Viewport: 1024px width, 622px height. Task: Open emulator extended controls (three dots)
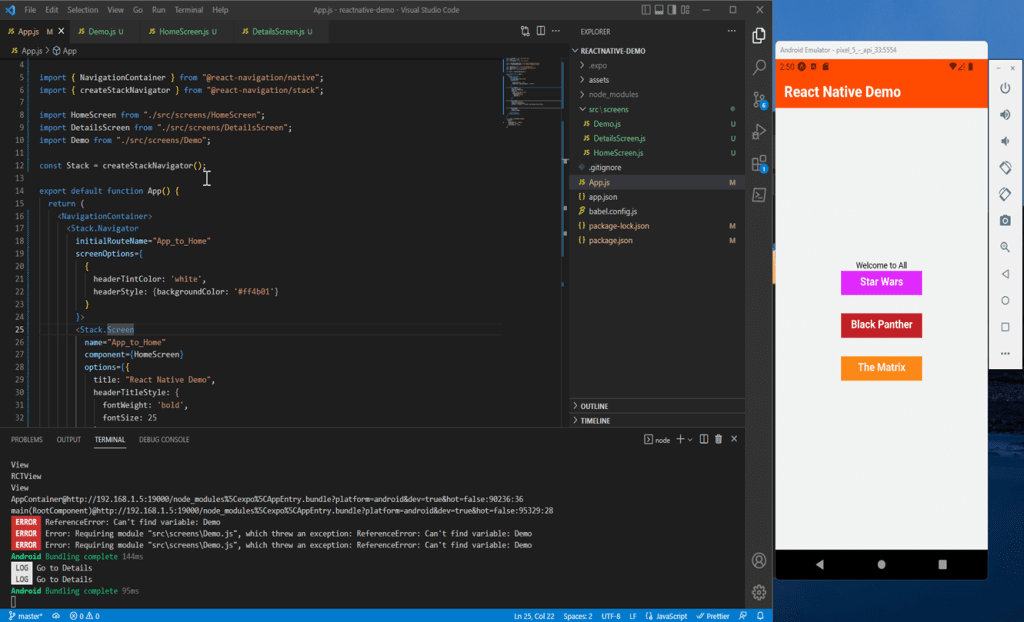pyautogui.click(x=1005, y=353)
